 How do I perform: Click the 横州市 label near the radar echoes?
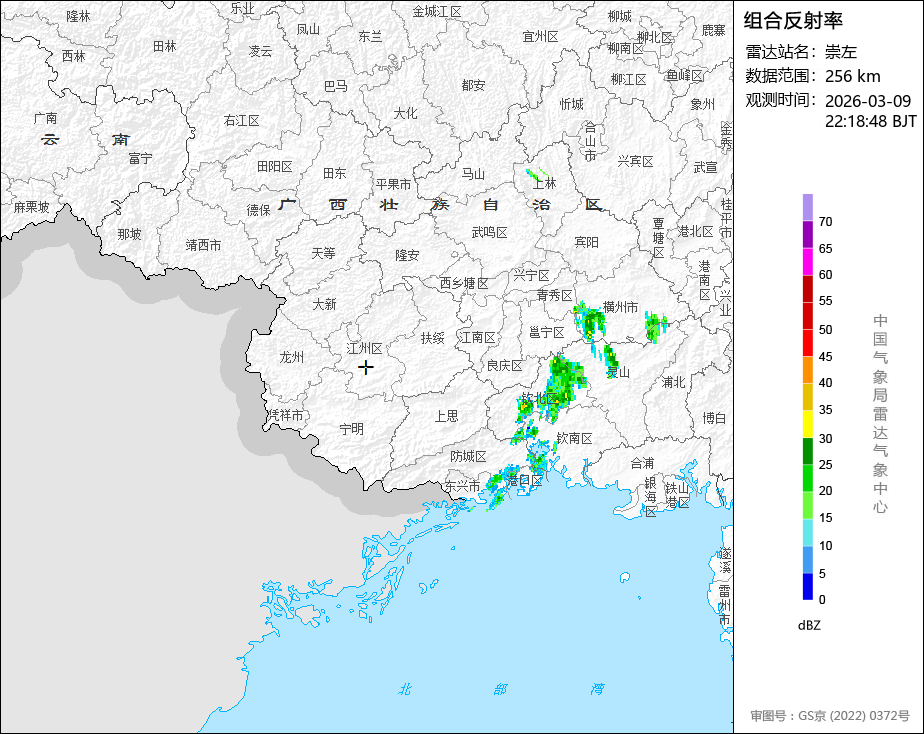(621, 307)
